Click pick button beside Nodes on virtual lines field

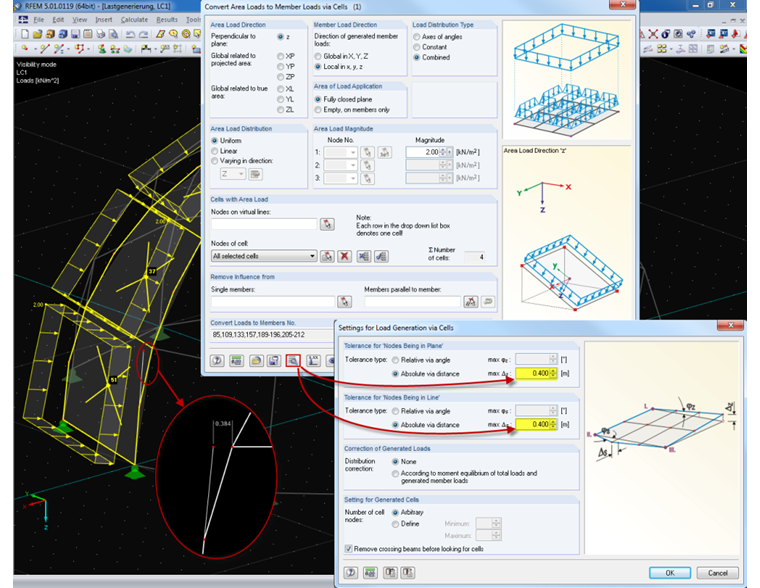(x=327, y=224)
